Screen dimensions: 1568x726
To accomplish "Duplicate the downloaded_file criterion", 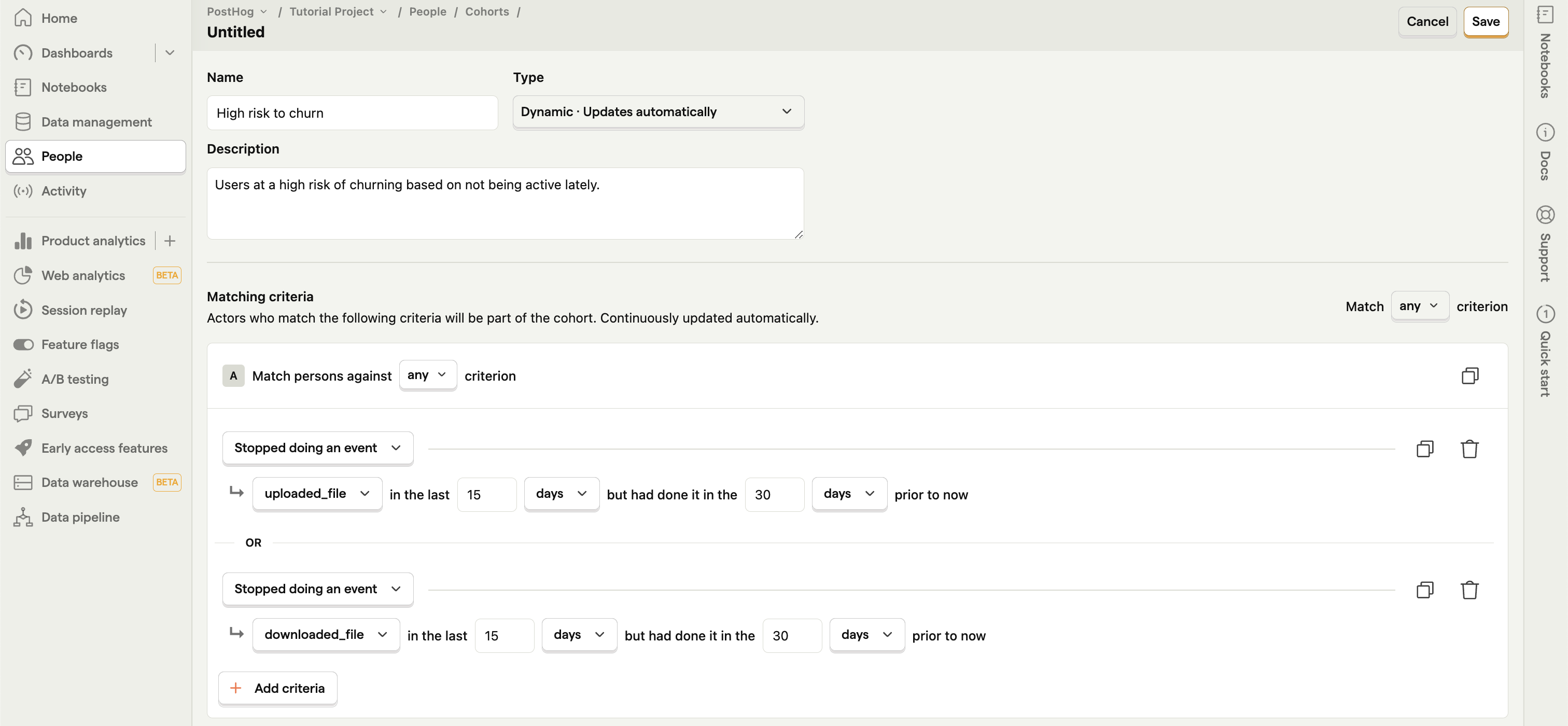I will click(x=1424, y=590).
